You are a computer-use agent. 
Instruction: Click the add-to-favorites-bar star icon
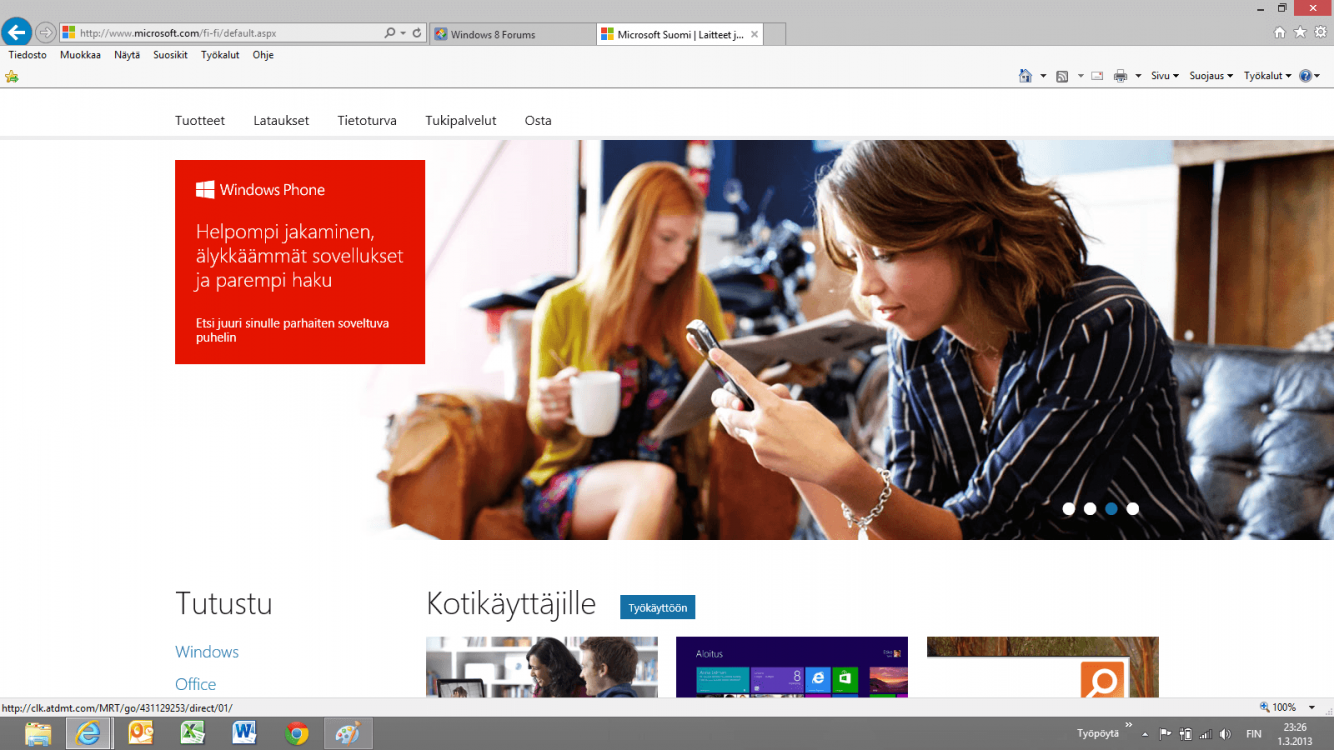tap(12, 76)
